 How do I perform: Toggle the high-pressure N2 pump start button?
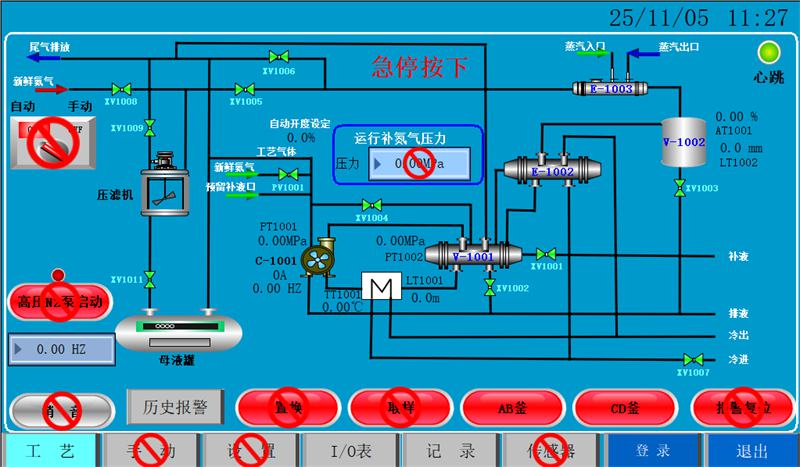point(59,300)
